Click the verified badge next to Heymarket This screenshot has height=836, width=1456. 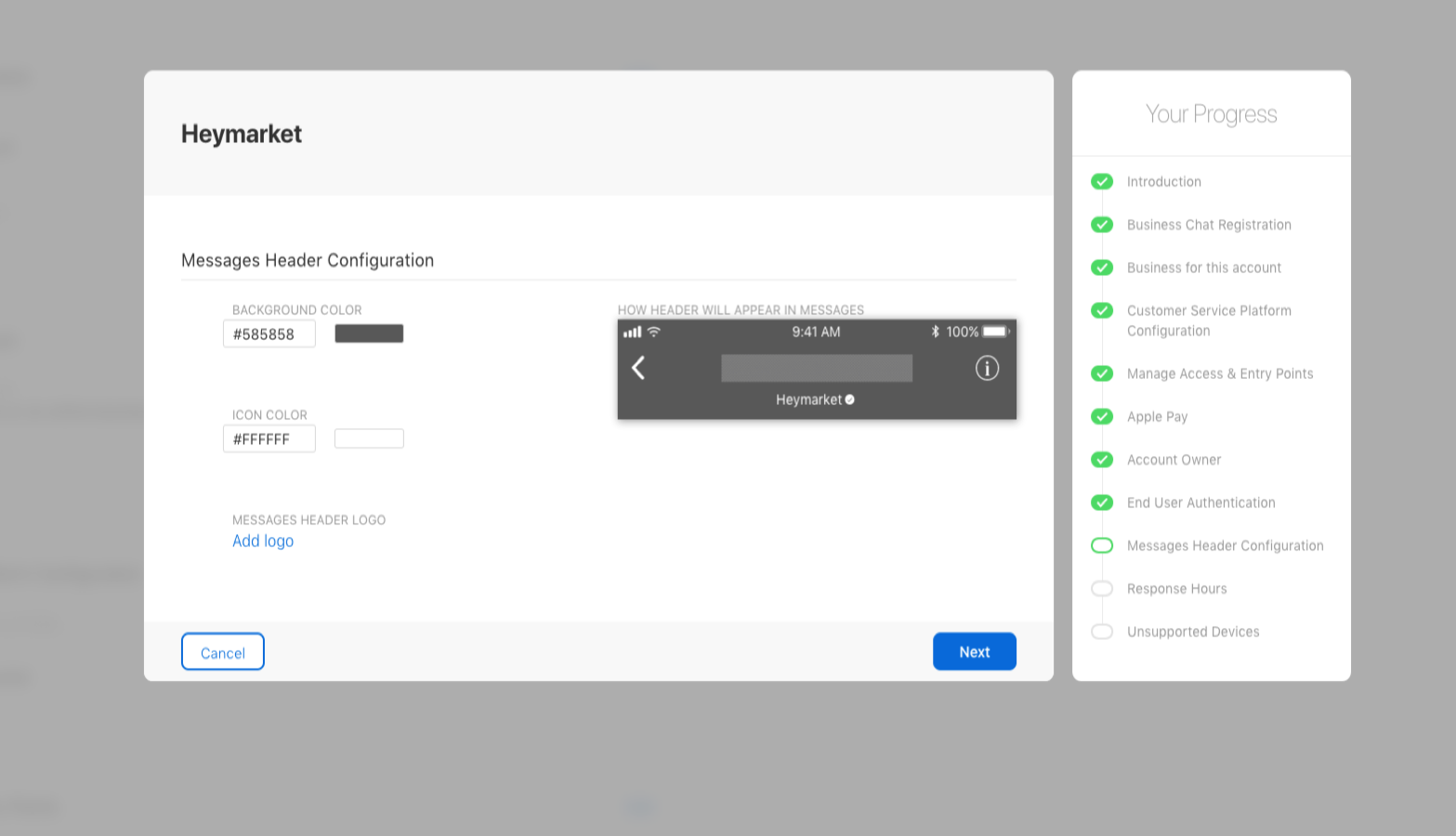pyautogui.click(x=849, y=399)
